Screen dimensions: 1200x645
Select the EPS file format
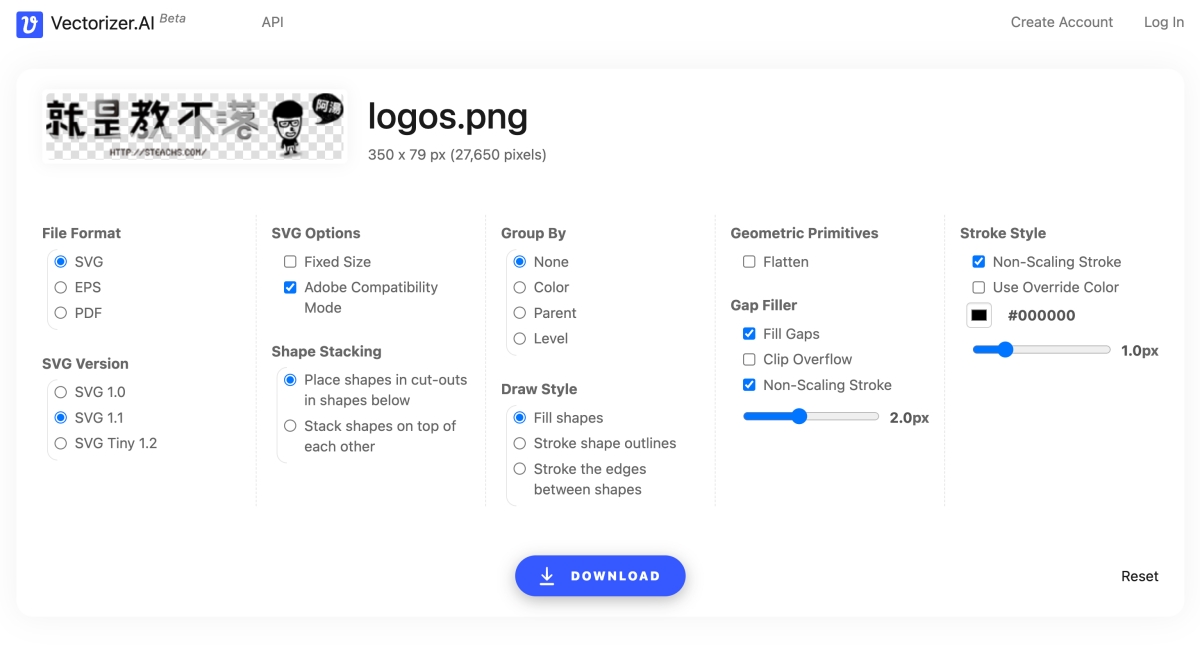click(61, 287)
